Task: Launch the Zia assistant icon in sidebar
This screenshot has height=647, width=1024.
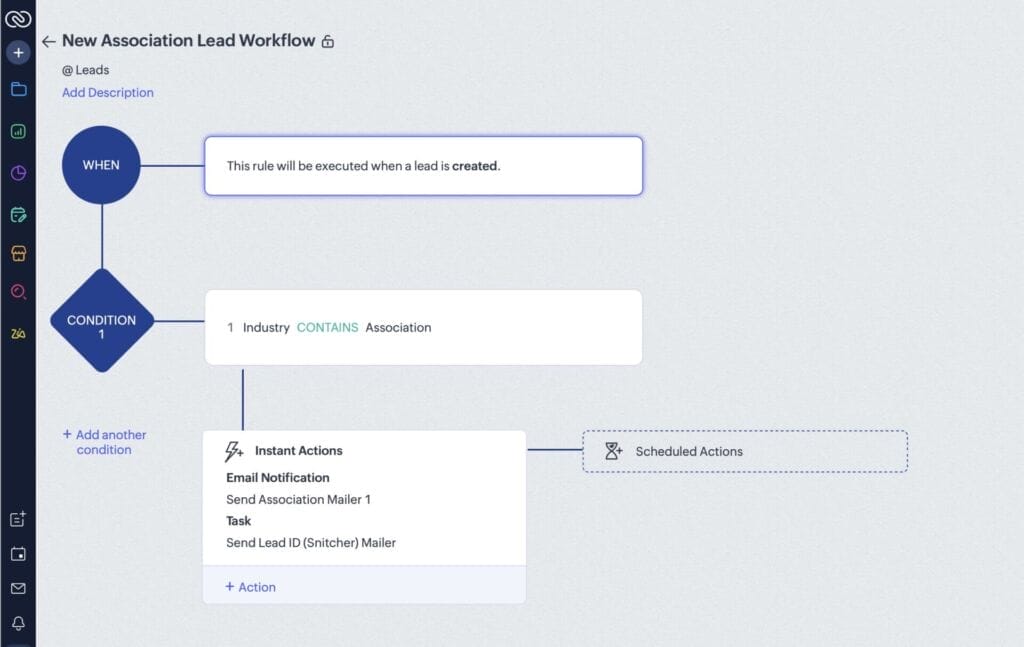Action: (19, 333)
